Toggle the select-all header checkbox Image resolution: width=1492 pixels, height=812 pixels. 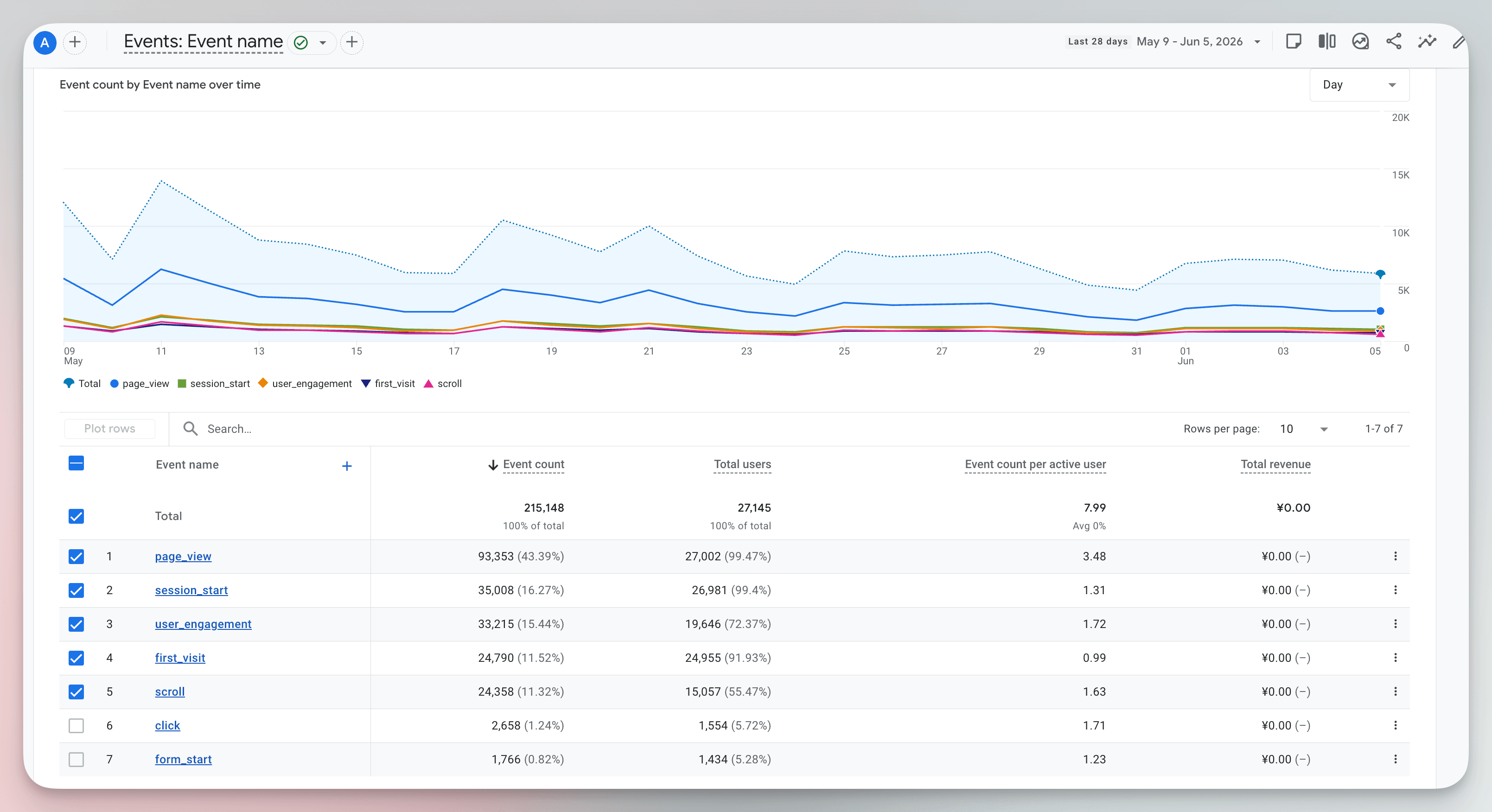click(x=76, y=463)
